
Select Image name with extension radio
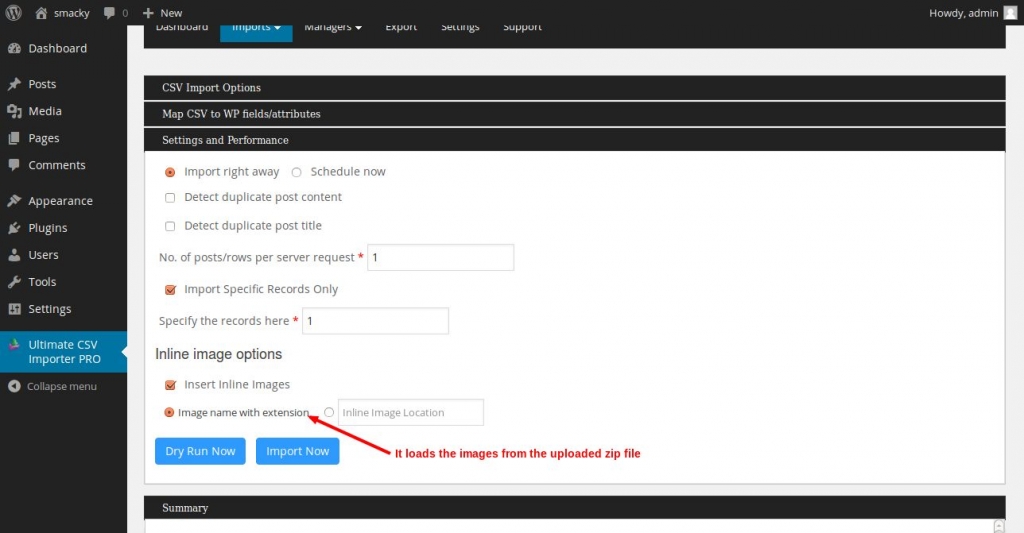[x=169, y=413]
